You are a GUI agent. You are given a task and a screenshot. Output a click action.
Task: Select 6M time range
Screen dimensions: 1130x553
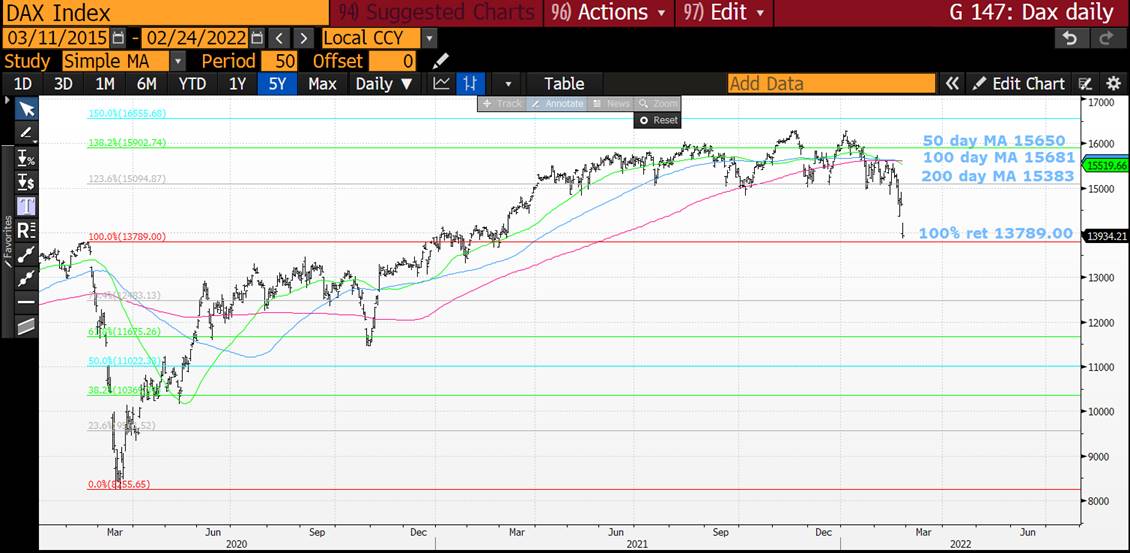pos(146,84)
